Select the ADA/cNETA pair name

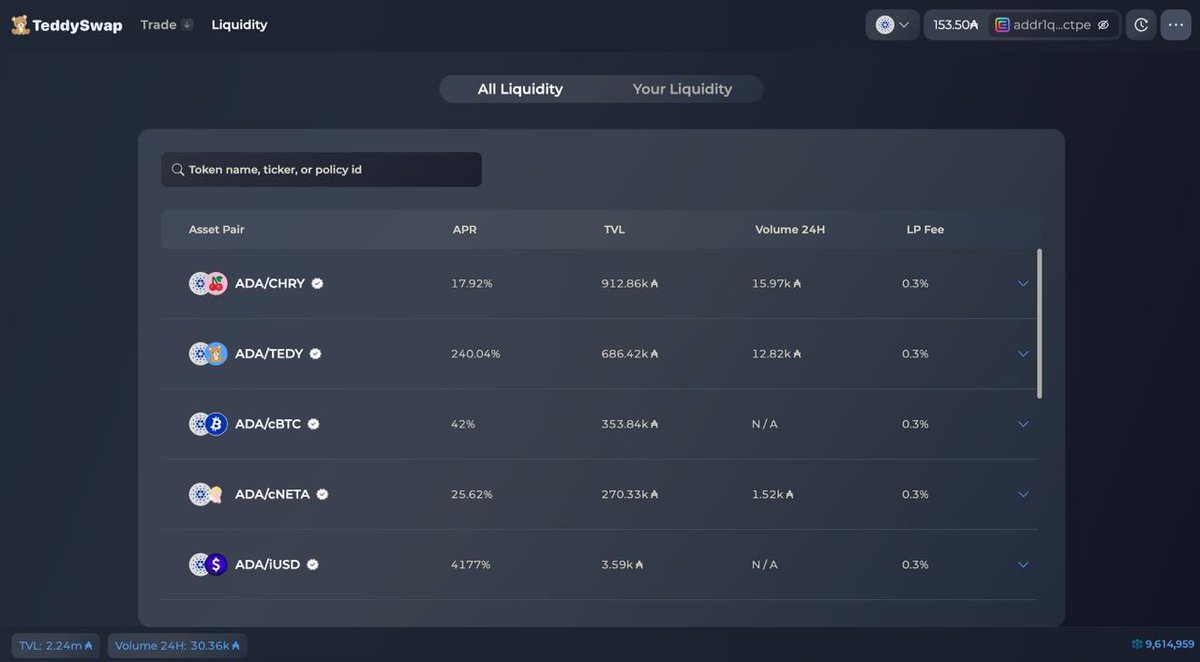coord(273,494)
